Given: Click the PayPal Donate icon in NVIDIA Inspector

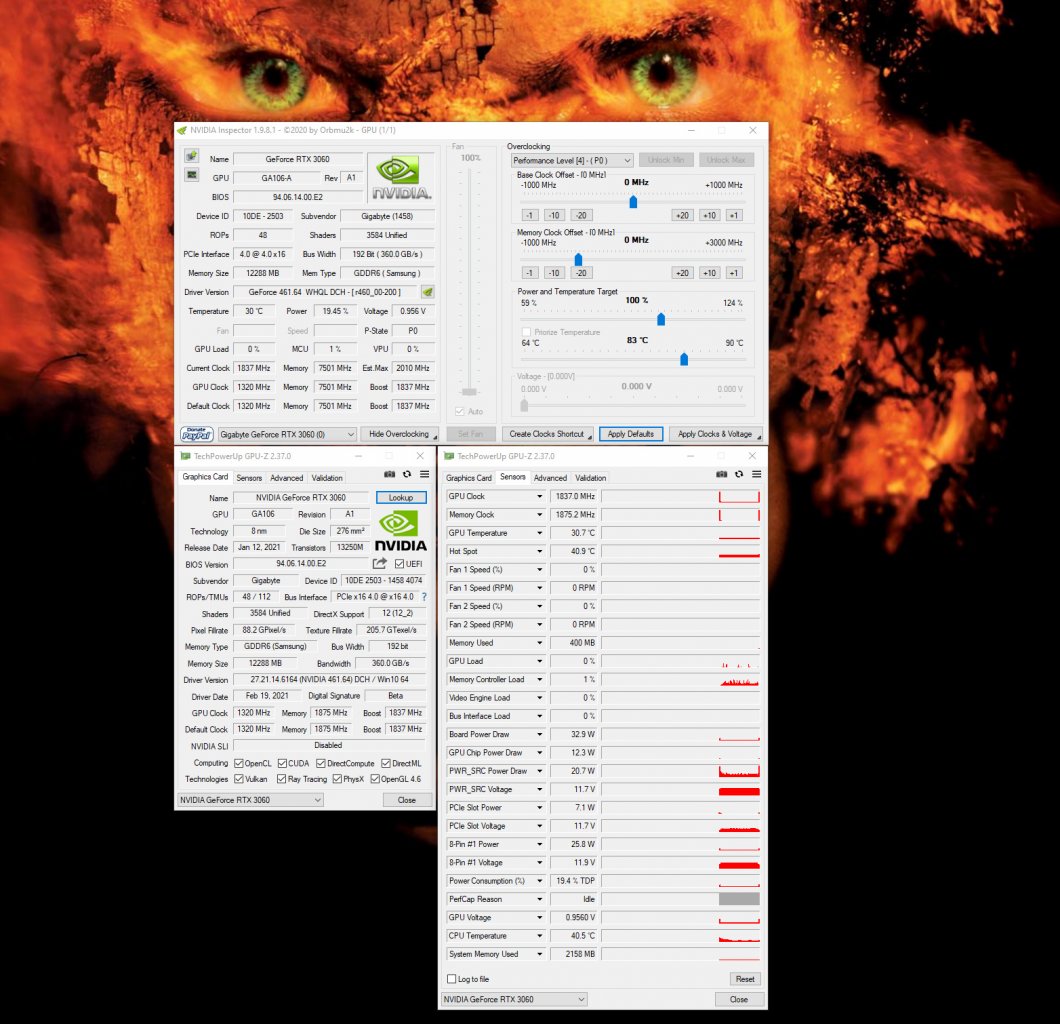Looking at the screenshot, I should pos(197,435).
